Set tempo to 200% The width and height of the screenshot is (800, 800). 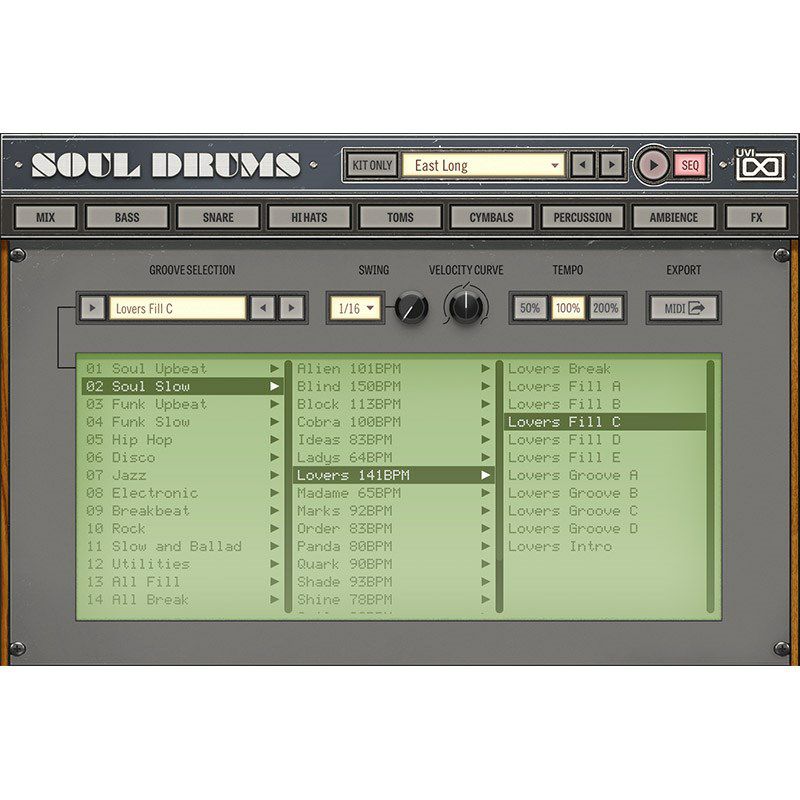[x=606, y=308]
